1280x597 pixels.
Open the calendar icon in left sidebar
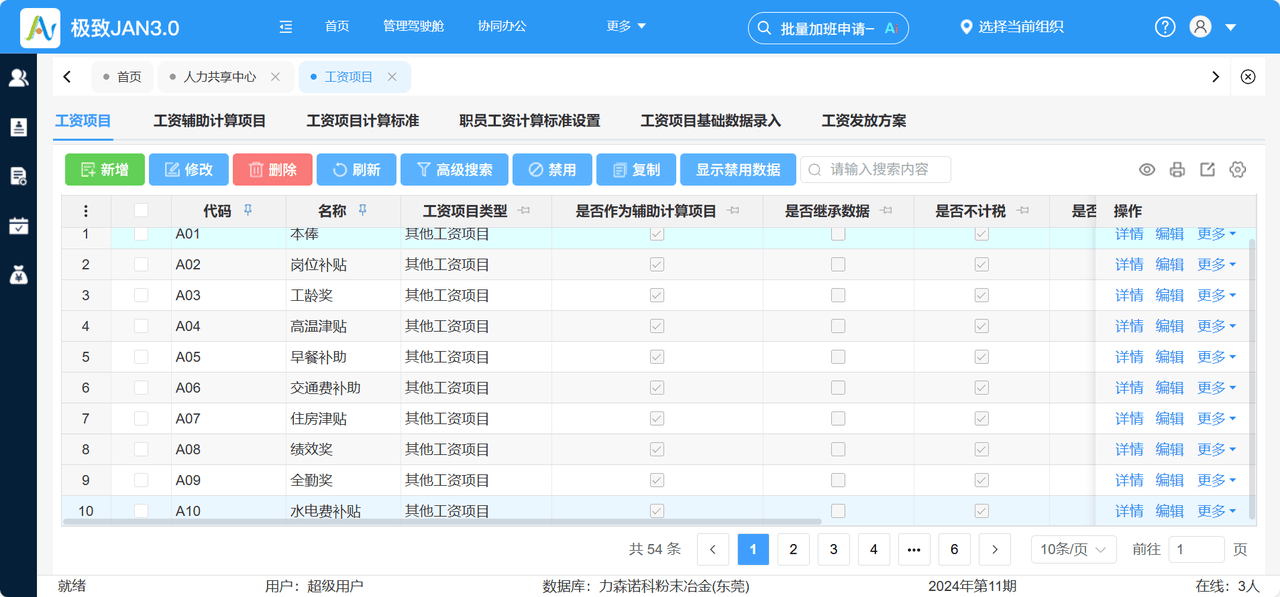click(18, 225)
